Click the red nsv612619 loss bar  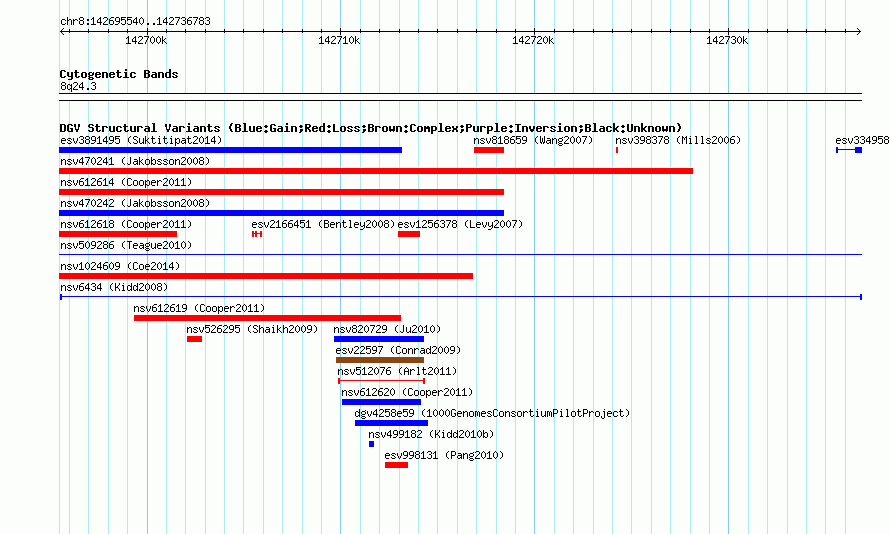pyautogui.click(x=267, y=318)
